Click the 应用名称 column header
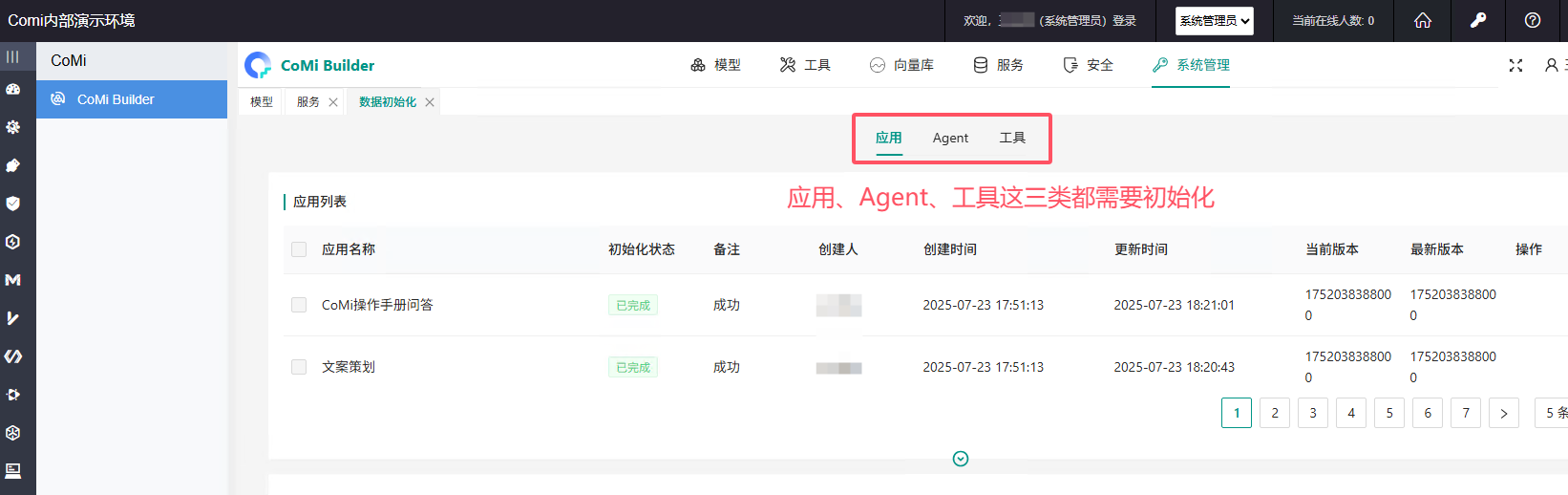Image resolution: width=1568 pixels, height=495 pixels. point(349,249)
